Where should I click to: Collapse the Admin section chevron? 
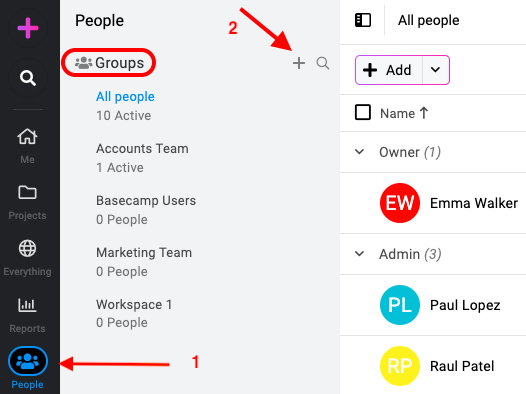tap(359, 254)
